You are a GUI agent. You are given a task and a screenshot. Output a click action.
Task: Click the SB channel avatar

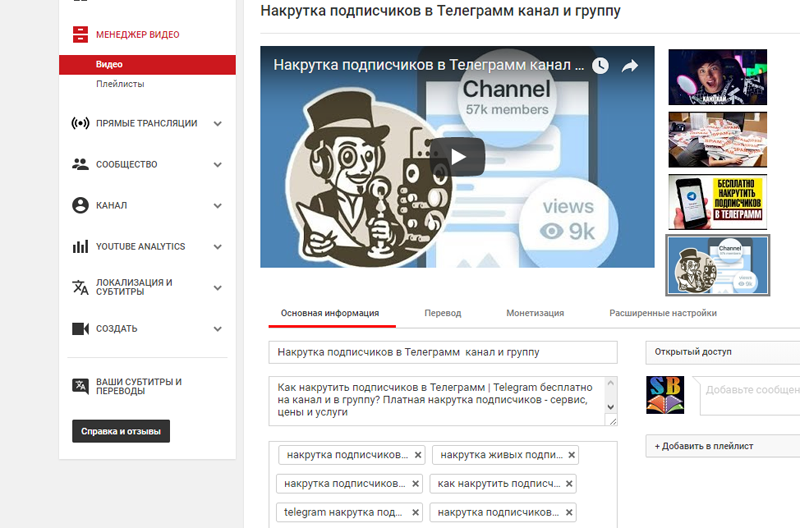point(665,394)
